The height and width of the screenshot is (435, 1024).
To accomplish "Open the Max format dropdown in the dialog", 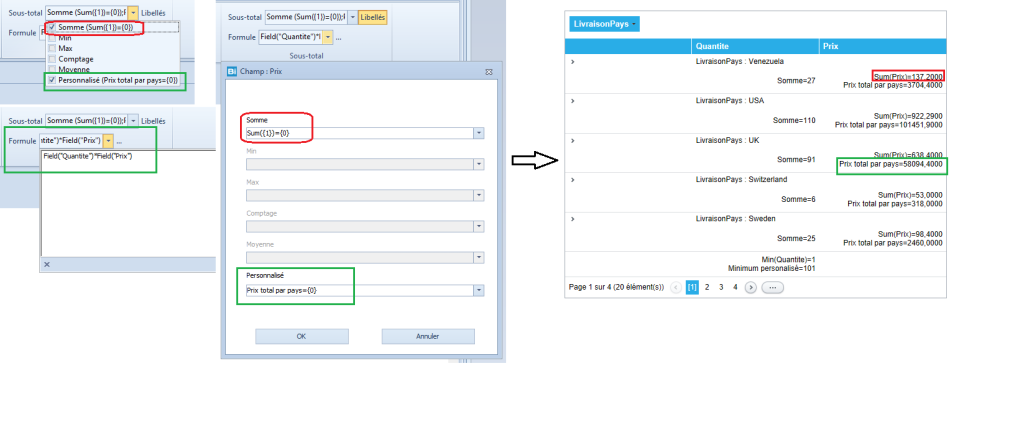I will click(x=479, y=195).
